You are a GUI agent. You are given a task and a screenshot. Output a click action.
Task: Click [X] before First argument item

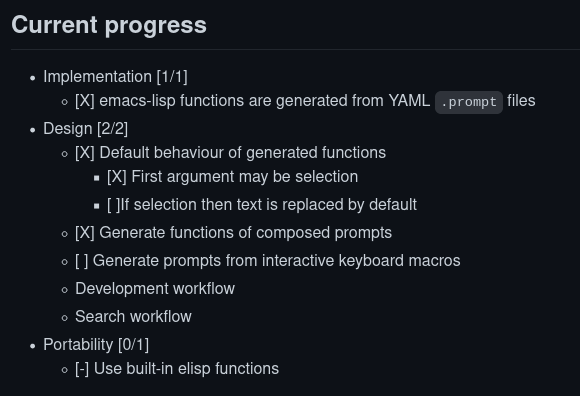[117, 177]
